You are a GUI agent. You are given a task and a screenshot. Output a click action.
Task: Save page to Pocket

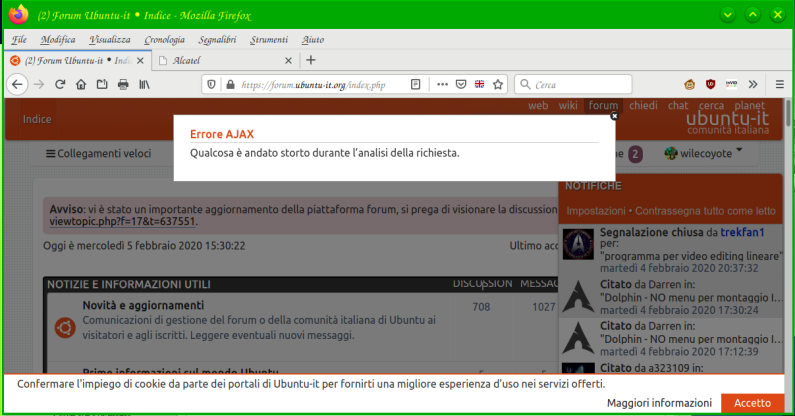[x=461, y=84]
